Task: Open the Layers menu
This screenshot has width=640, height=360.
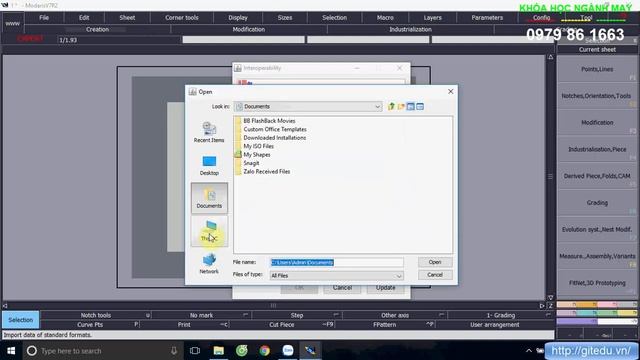Action: coord(432,18)
